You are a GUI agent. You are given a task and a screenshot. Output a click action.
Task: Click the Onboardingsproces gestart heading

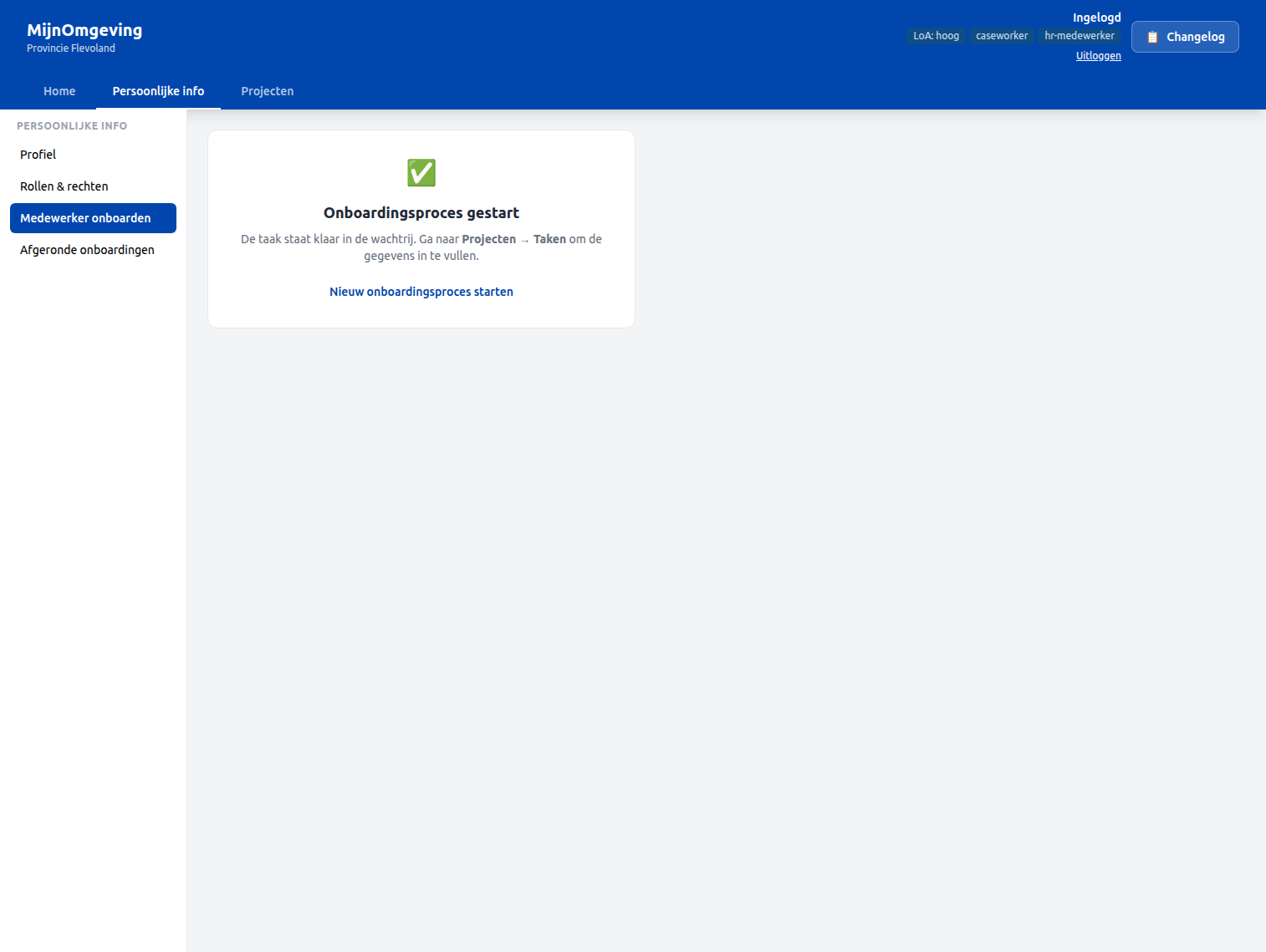point(421,212)
